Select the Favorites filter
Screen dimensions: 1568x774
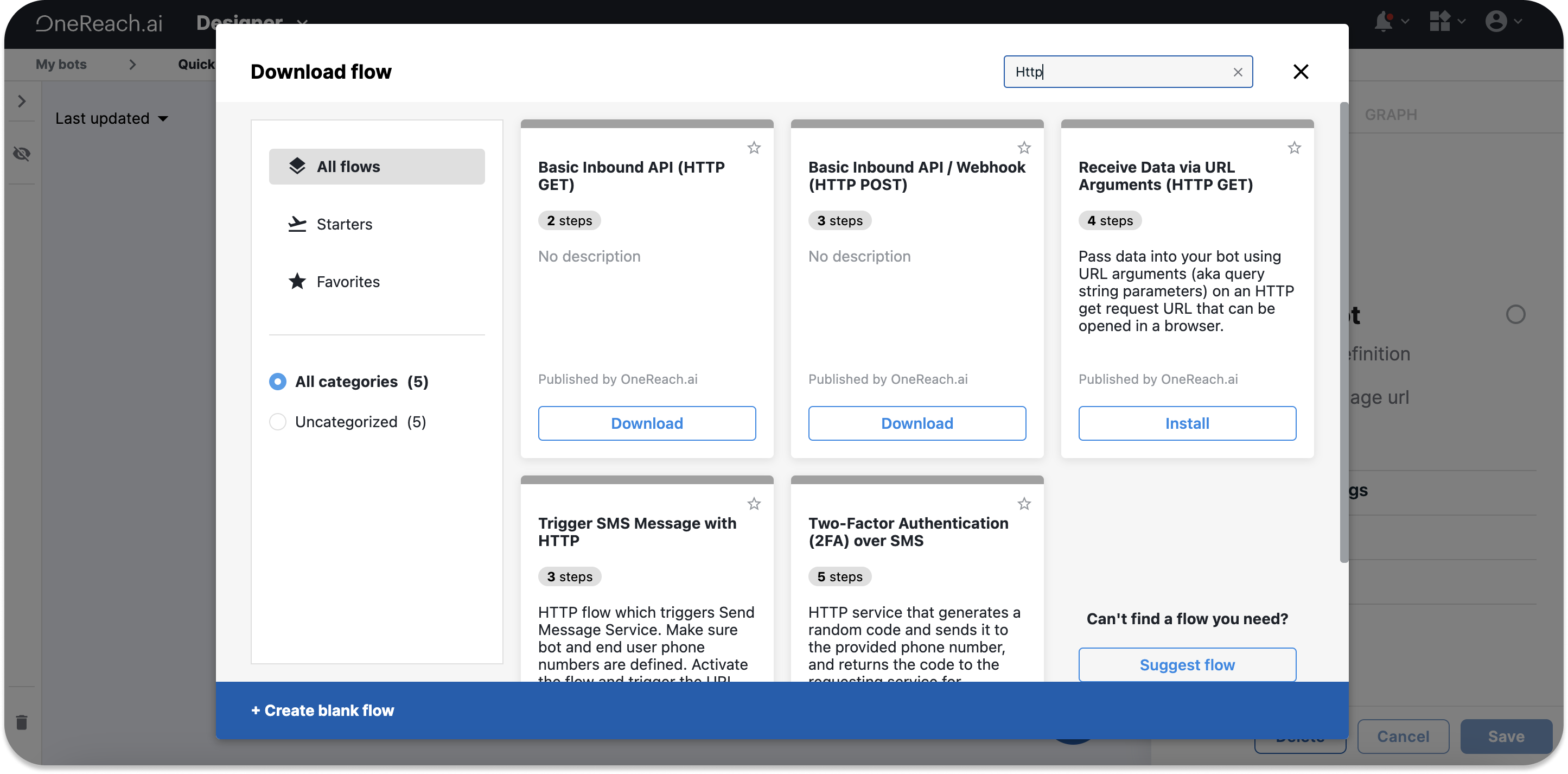pos(348,282)
